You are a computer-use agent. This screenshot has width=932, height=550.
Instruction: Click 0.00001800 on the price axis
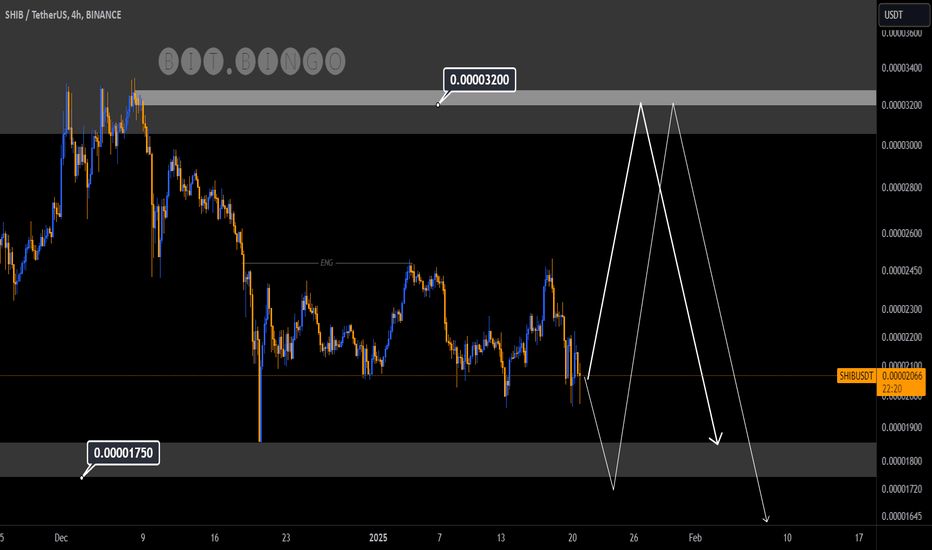point(902,461)
